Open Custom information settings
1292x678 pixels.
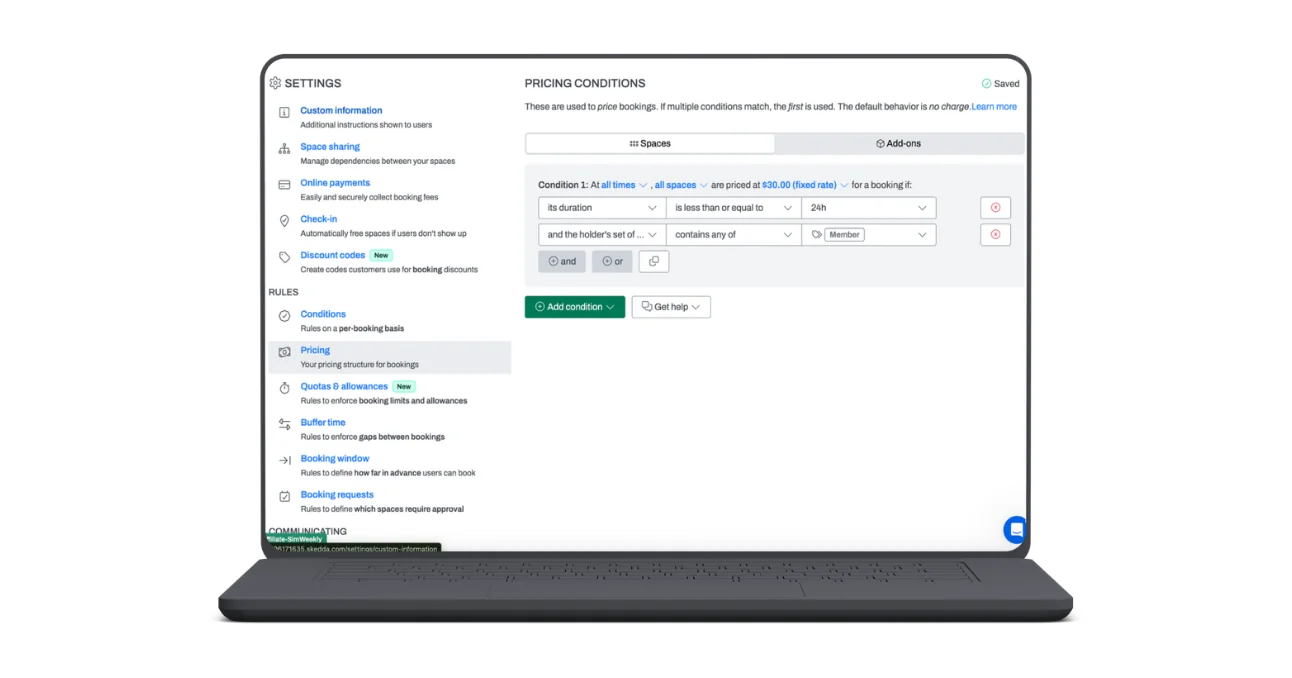tap(341, 110)
